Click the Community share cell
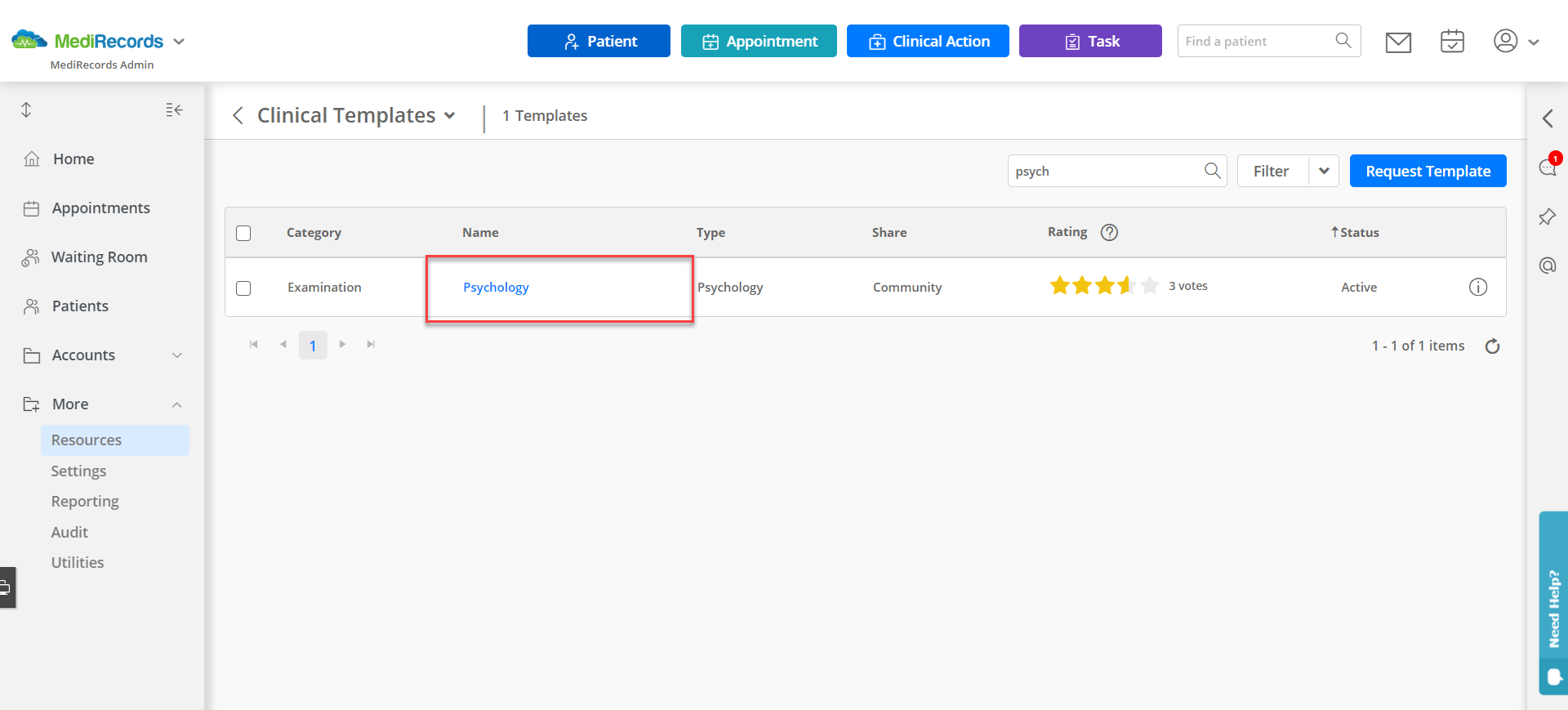This screenshot has height=710, width=1568. click(907, 287)
